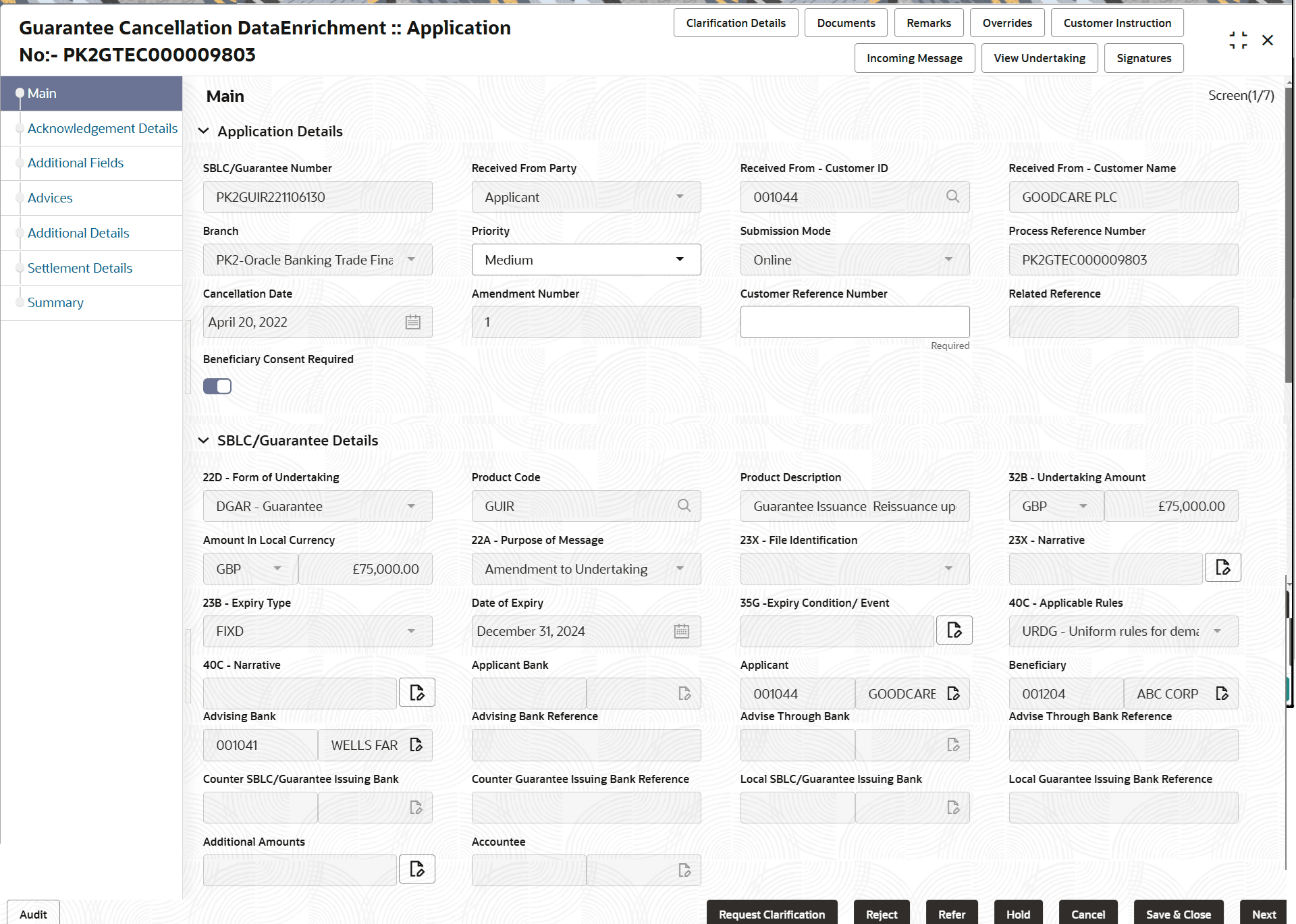The height and width of the screenshot is (924, 1296).
Task: Click the Customer Reference Number field
Action: (854, 322)
